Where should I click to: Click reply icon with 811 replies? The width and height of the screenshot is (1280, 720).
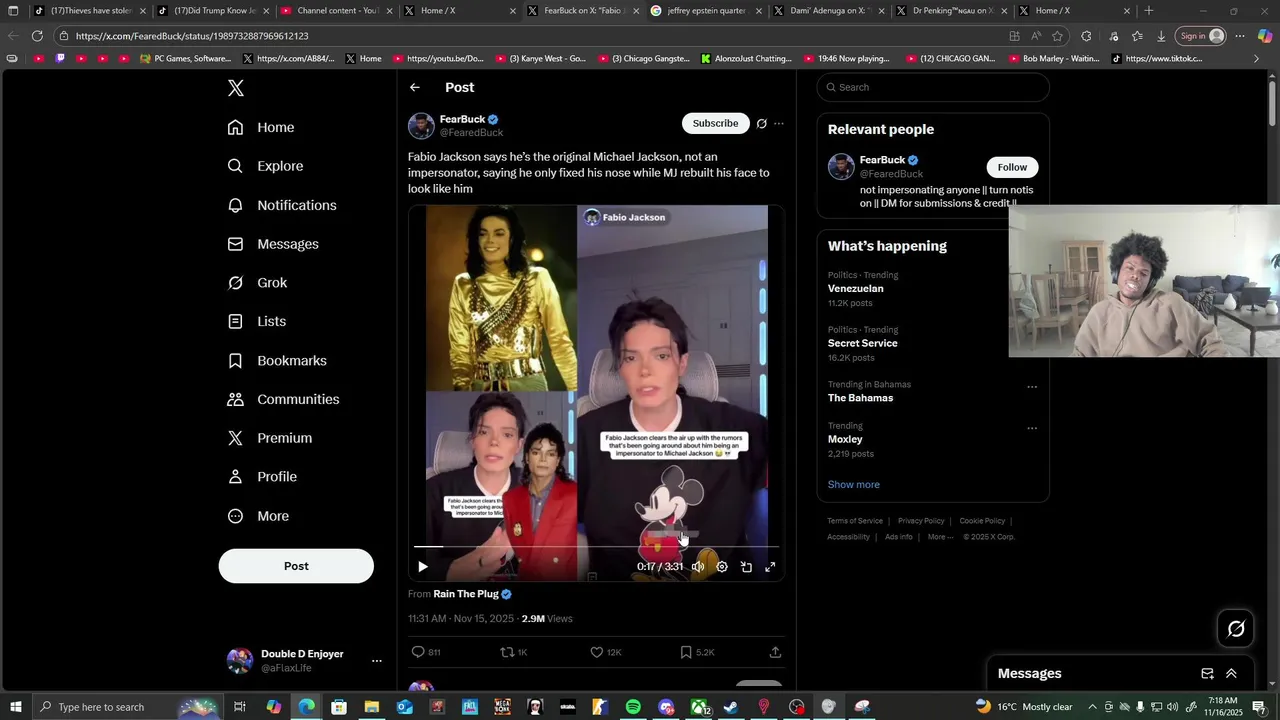(418, 652)
